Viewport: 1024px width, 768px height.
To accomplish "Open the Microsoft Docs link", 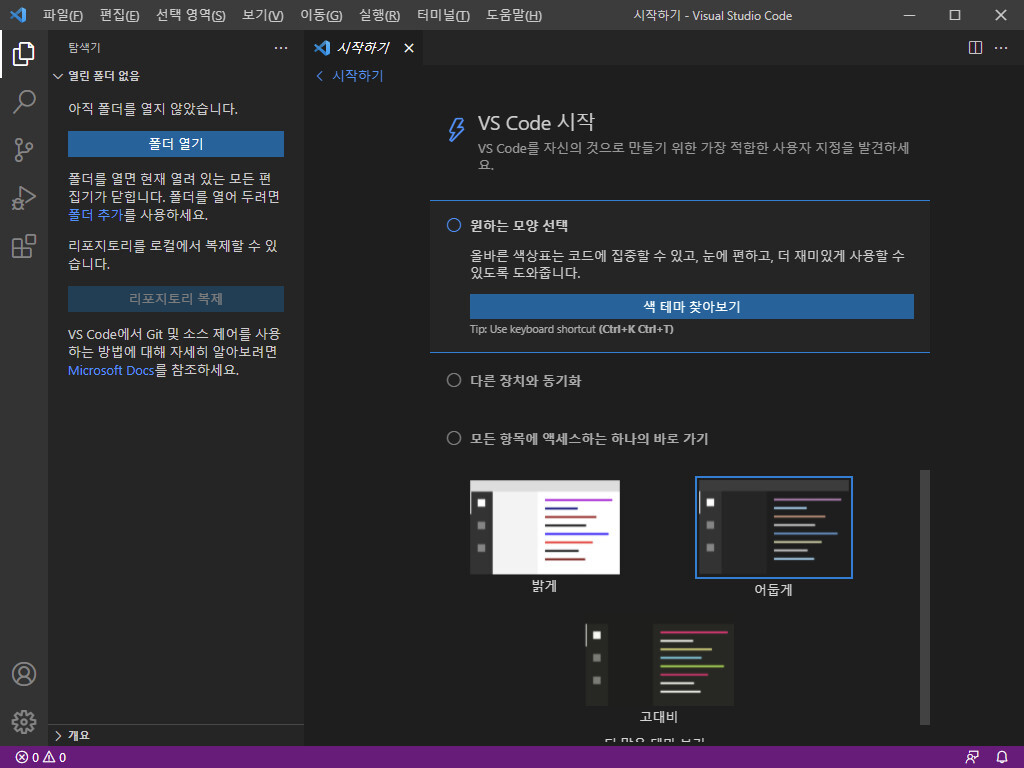I will [x=111, y=370].
